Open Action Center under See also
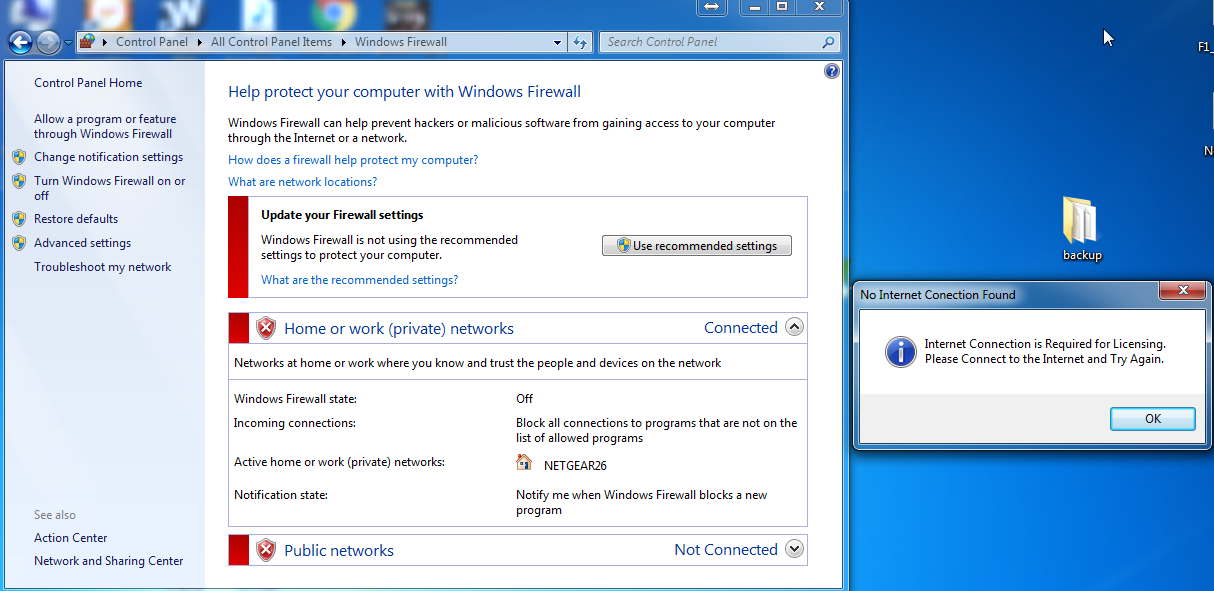This screenshot has height=591, width=1214. coord(71,538)
